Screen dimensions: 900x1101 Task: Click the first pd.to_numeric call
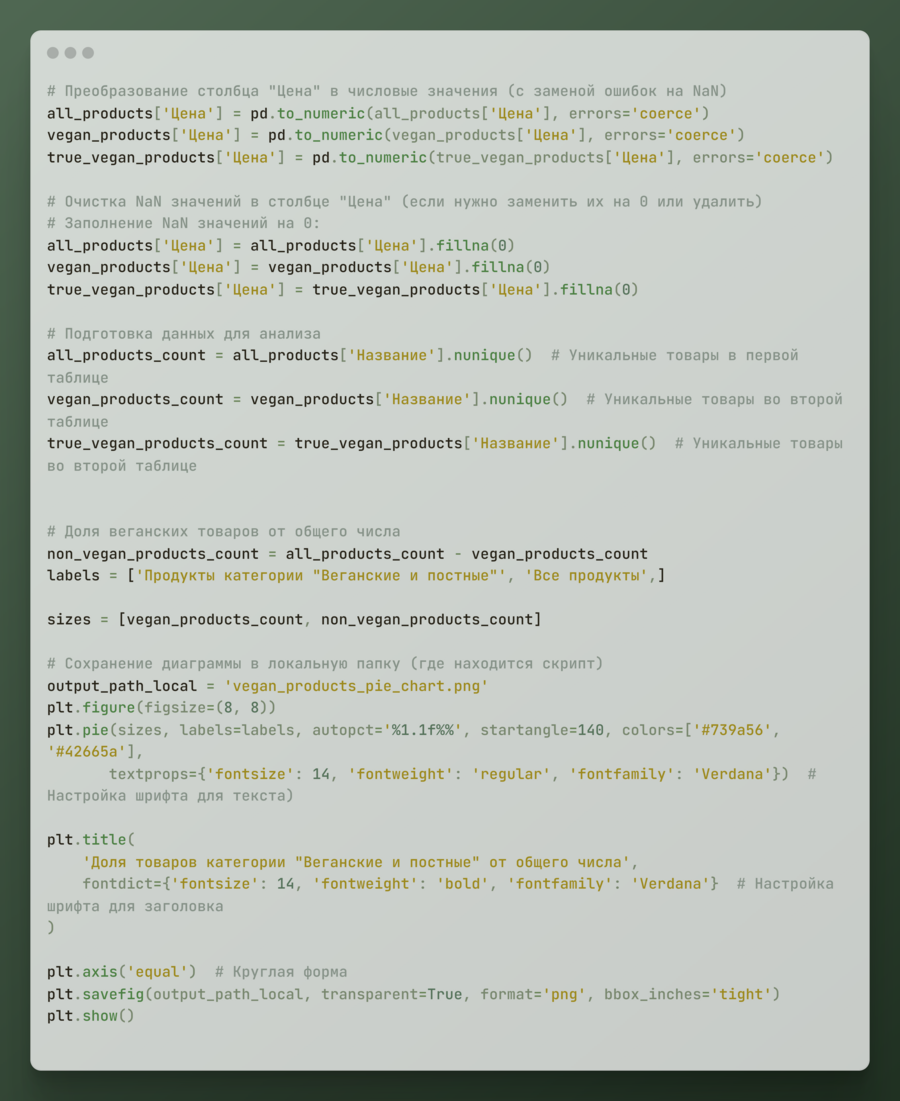(480, 114)
